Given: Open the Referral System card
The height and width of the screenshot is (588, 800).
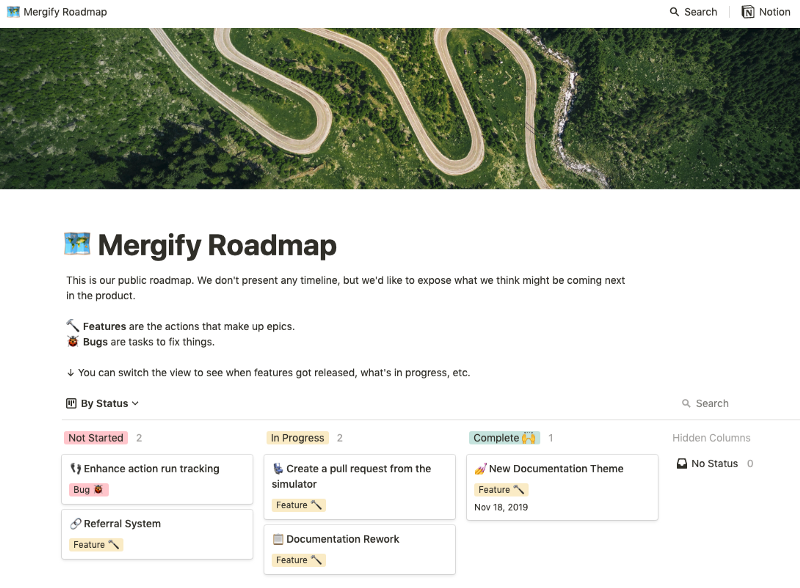Looking at the screenshot, I should pos(157,534).
